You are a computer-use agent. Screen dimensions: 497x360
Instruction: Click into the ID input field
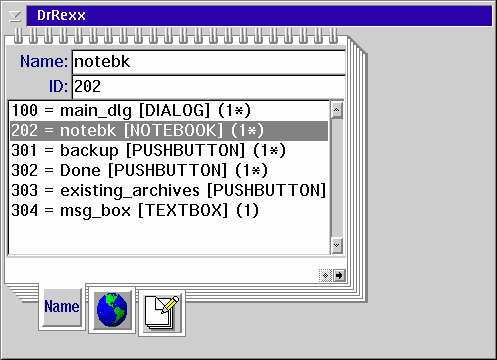point(209,87)
